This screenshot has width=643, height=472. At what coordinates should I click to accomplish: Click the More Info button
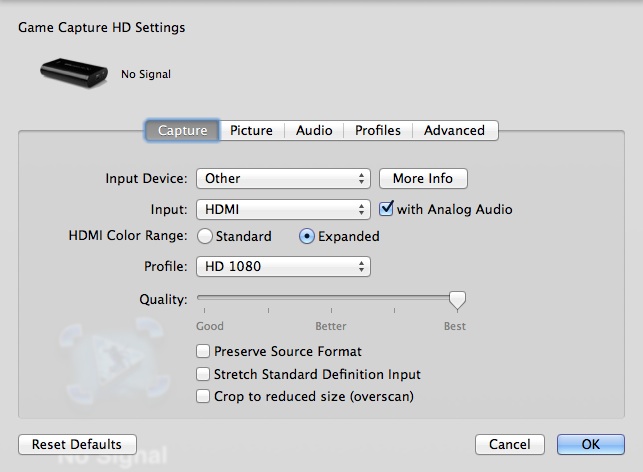(423, 179)
